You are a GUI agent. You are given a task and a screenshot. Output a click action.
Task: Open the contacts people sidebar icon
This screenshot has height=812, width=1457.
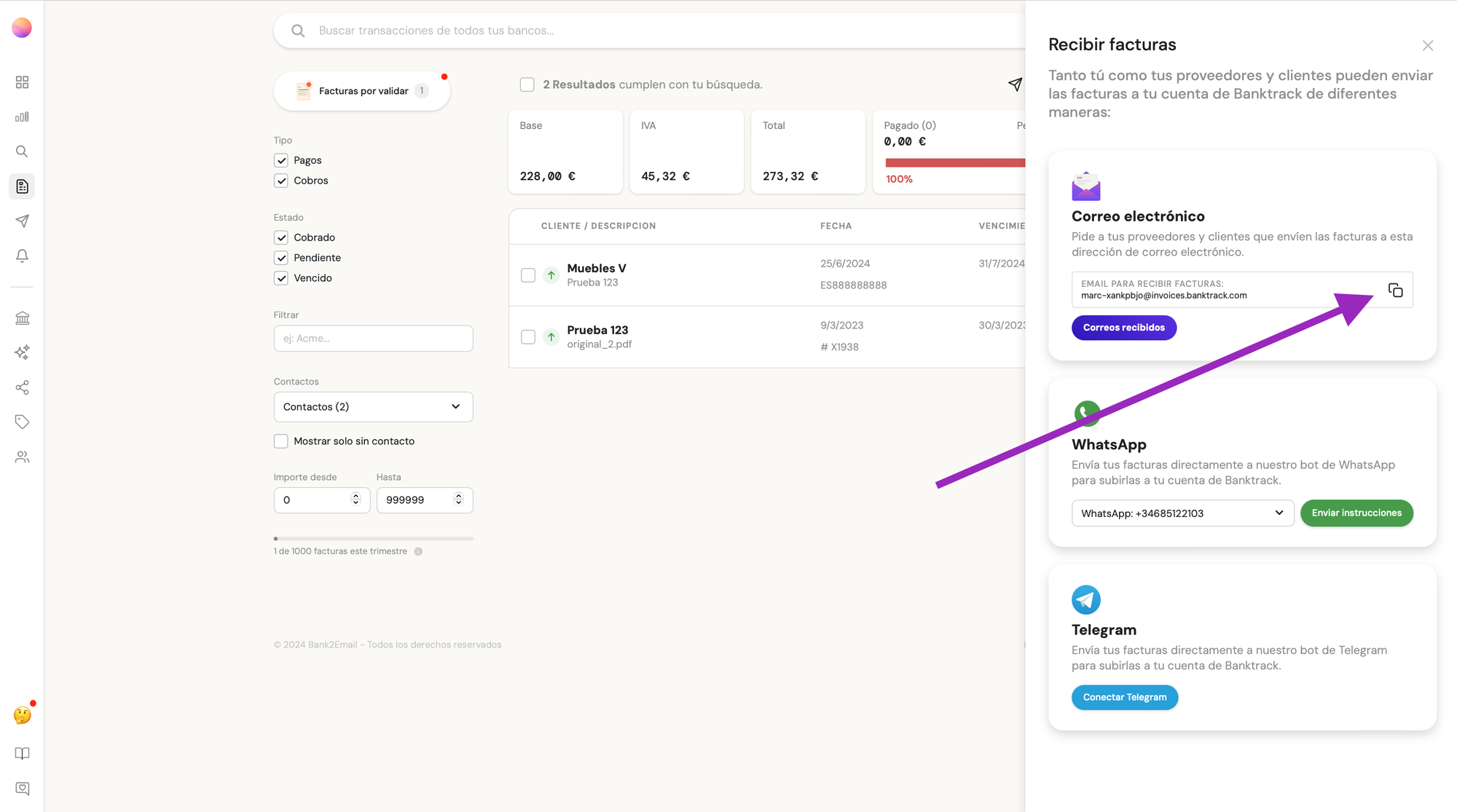click(x=23, y=457)
